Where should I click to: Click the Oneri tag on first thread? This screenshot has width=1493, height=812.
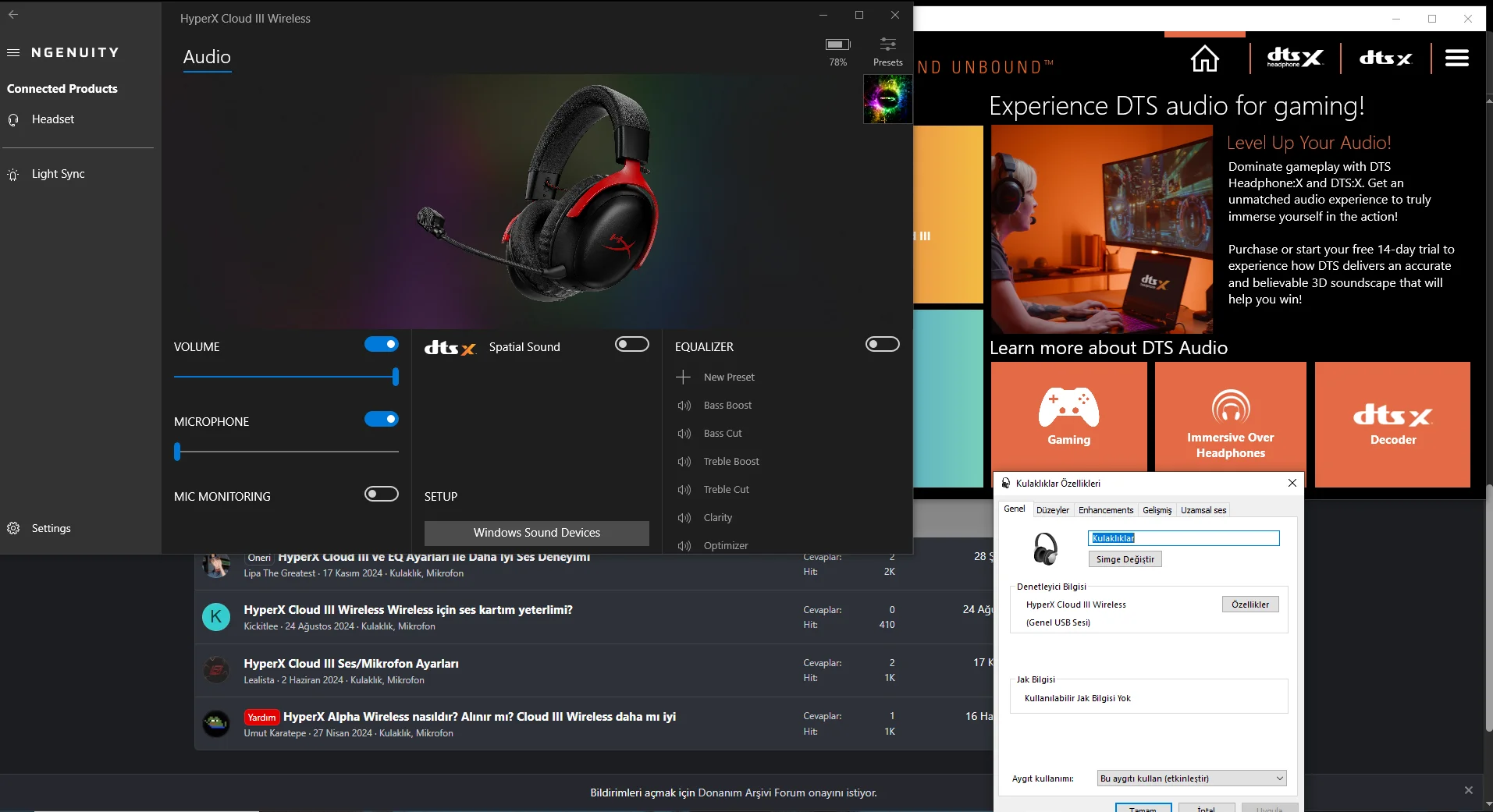click(259, 558)
